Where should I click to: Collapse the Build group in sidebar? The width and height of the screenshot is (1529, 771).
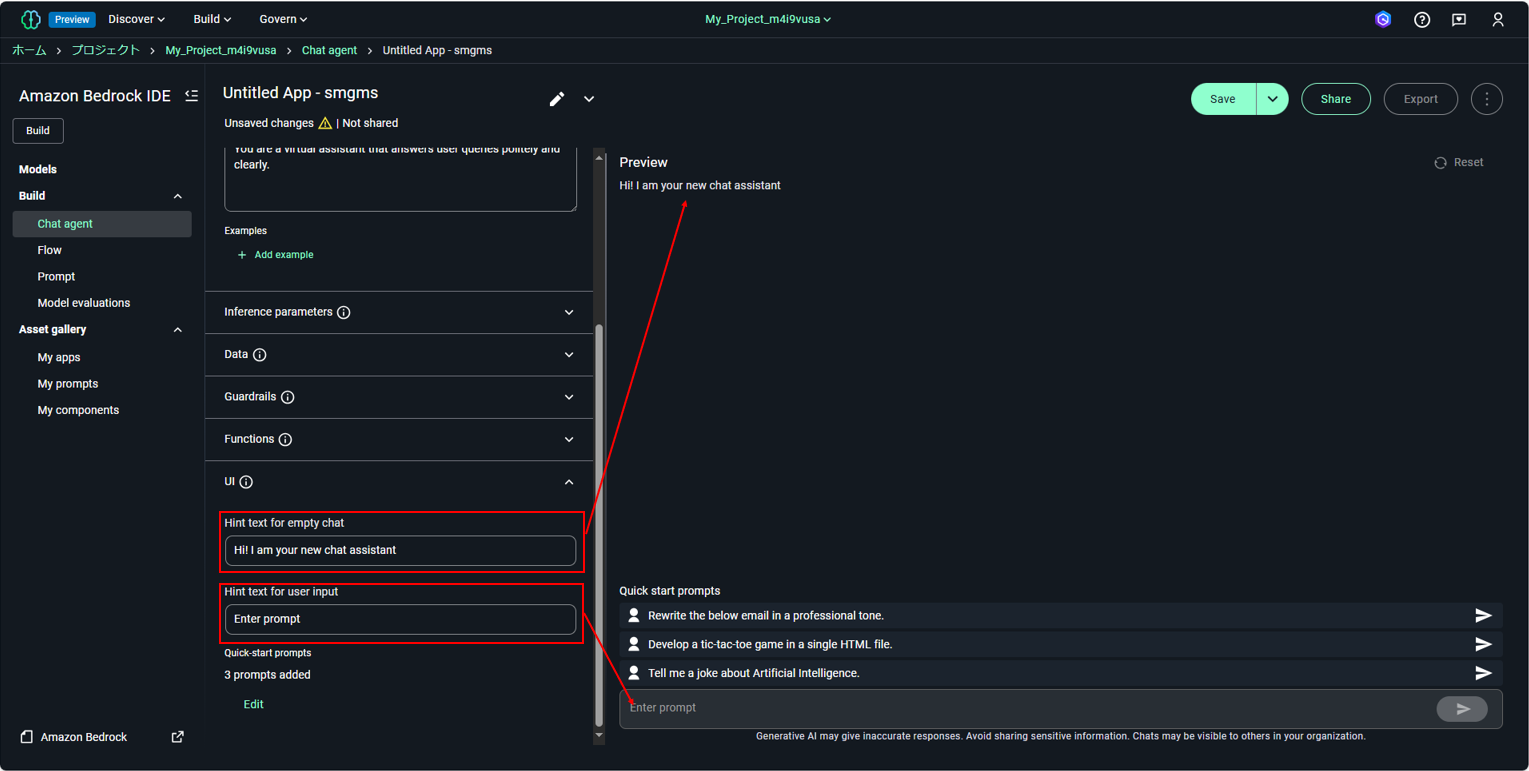178,196
